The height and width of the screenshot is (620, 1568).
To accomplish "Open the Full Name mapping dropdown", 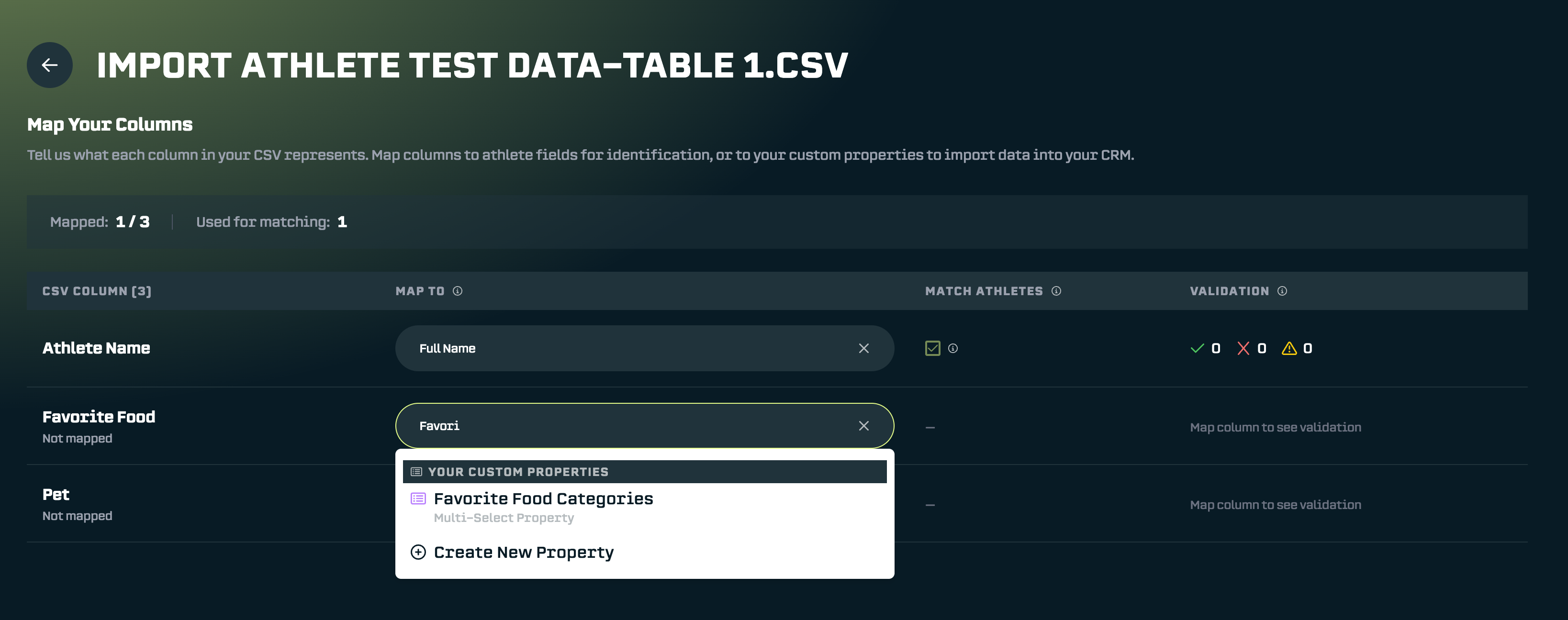I will click(627, 348).
